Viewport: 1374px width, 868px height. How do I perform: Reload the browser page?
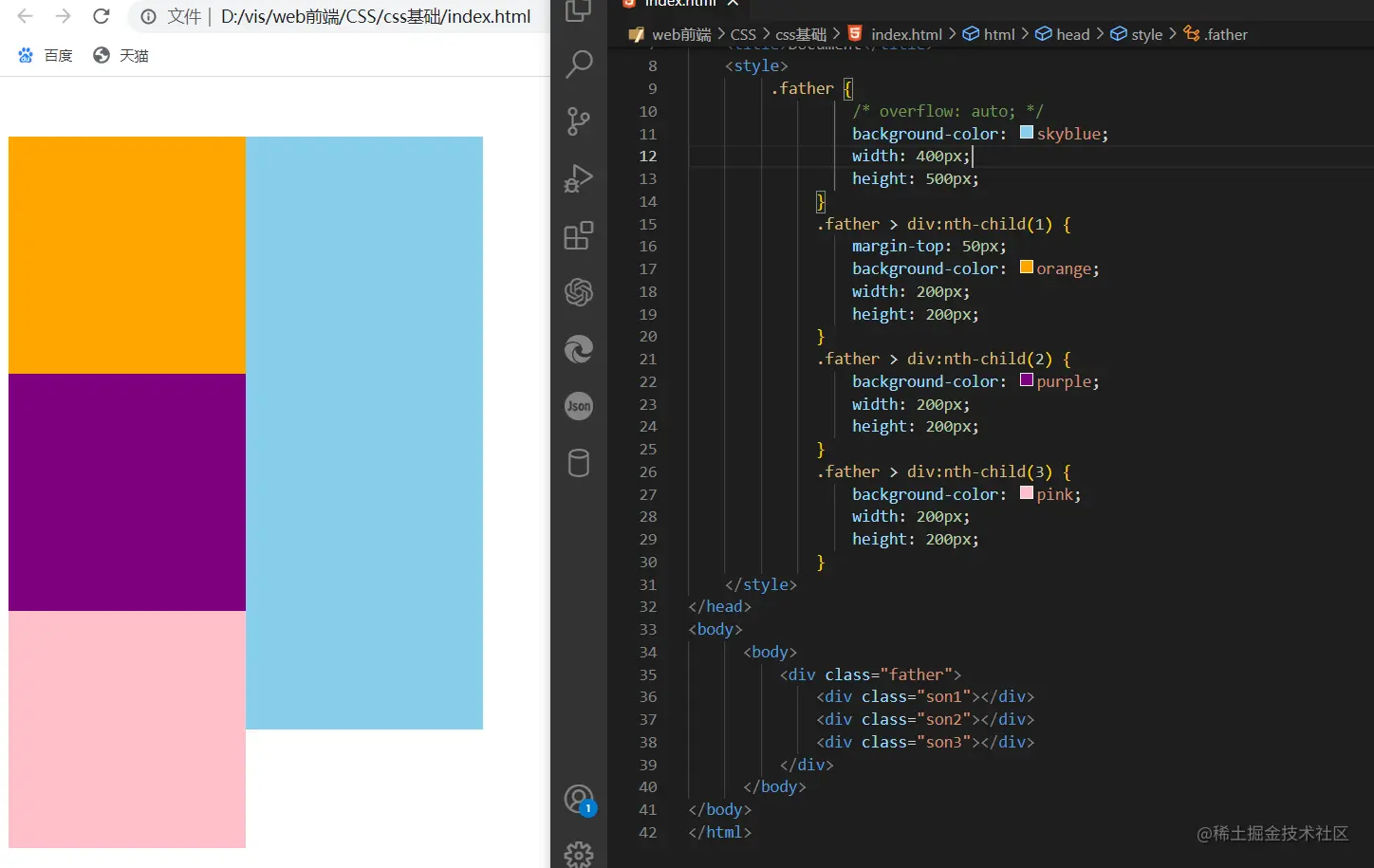[x=102, y=16]
